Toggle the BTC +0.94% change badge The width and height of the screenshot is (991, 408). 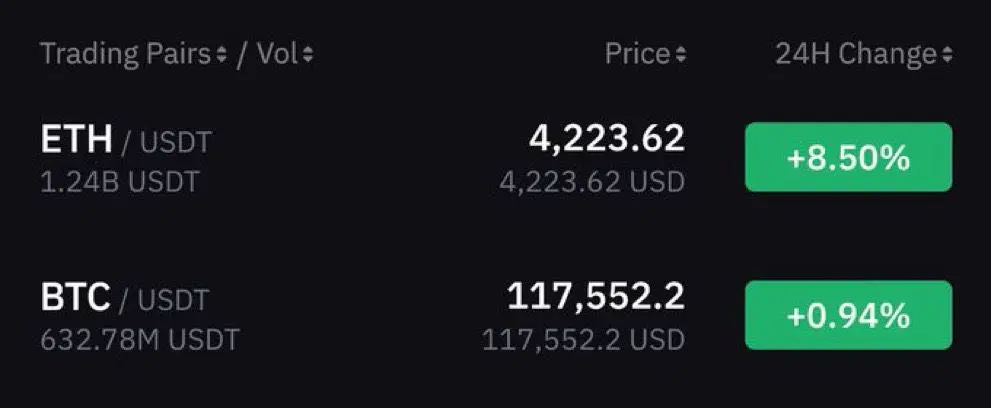(x=848, y=315)
